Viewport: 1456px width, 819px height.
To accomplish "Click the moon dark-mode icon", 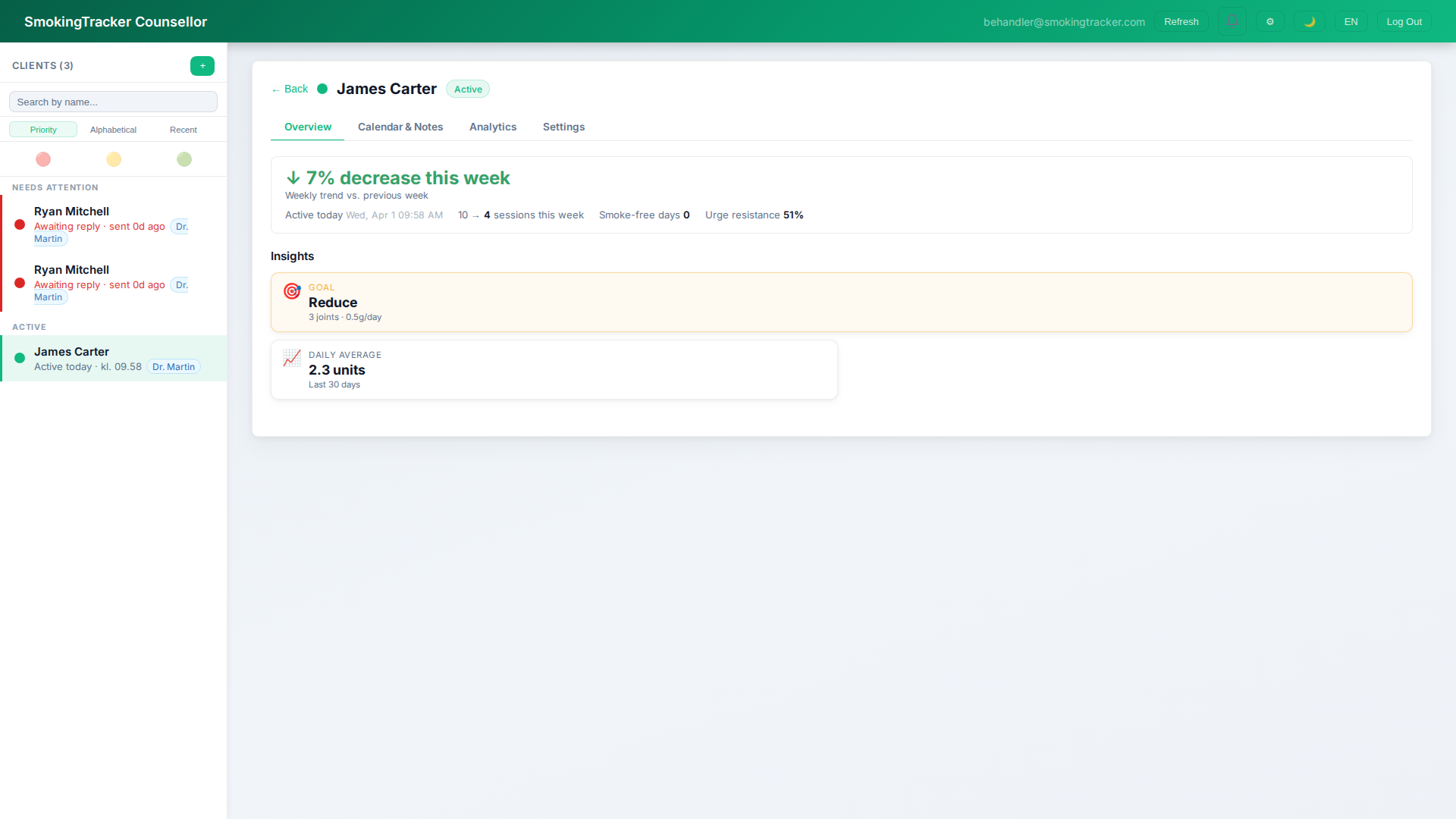I will (1310, 21).
